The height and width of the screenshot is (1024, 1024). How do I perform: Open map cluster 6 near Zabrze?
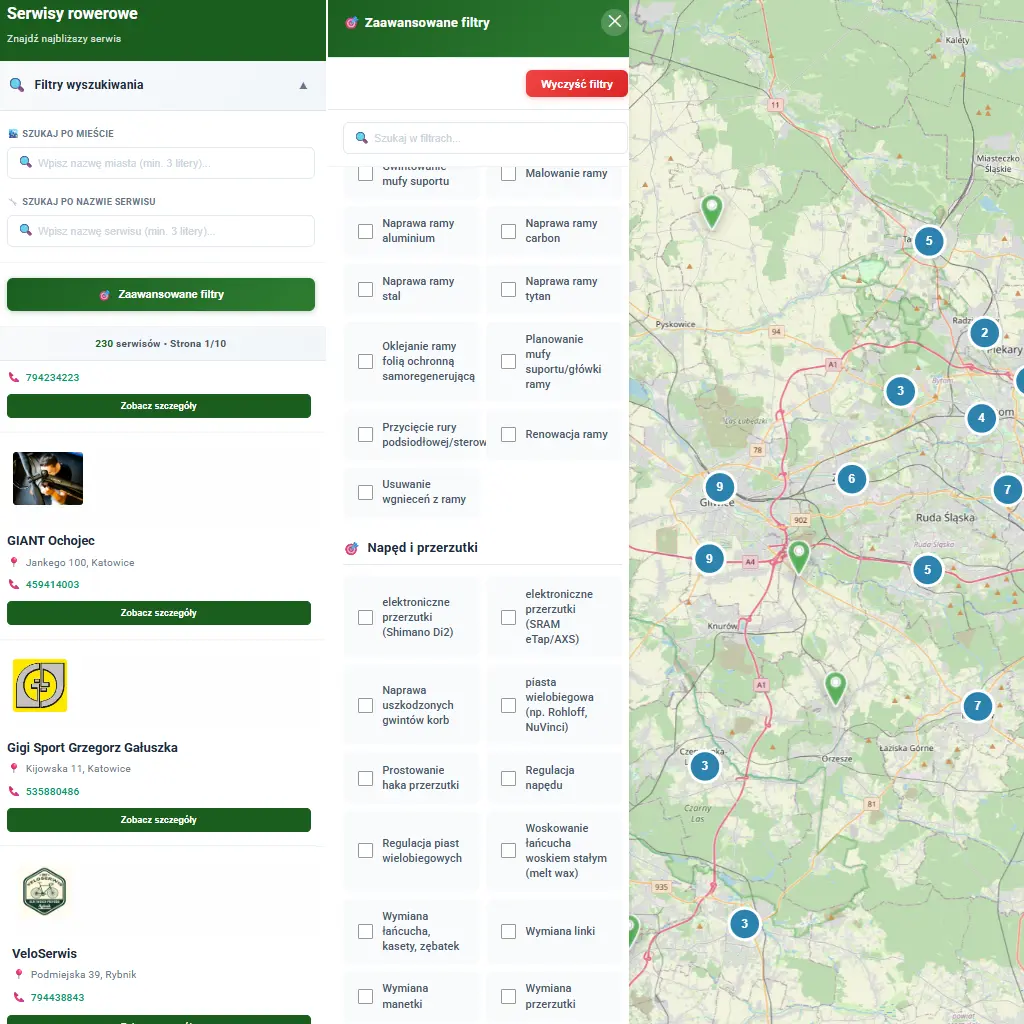click(852, 479)
